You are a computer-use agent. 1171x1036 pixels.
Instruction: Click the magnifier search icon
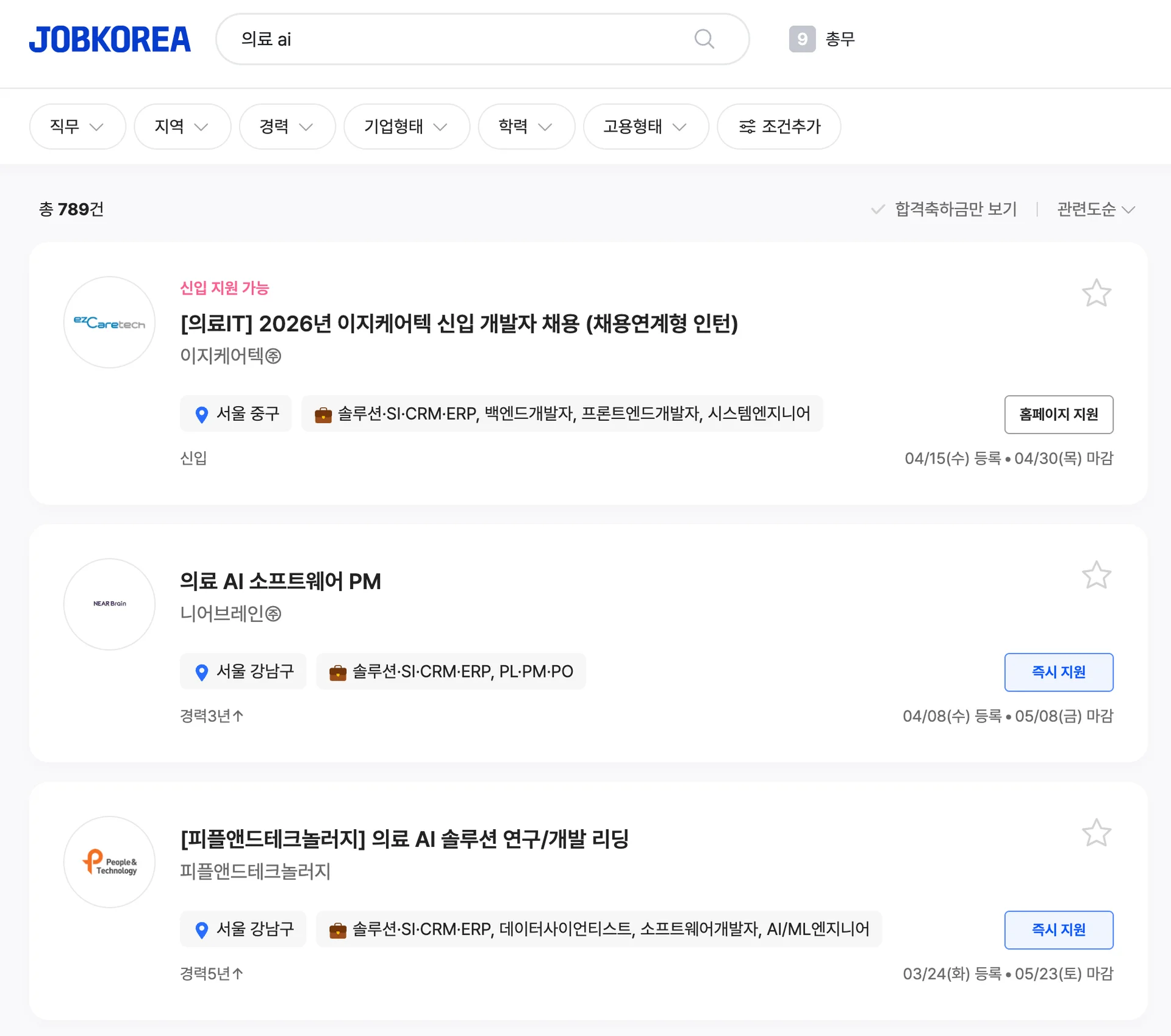point(704,39)
